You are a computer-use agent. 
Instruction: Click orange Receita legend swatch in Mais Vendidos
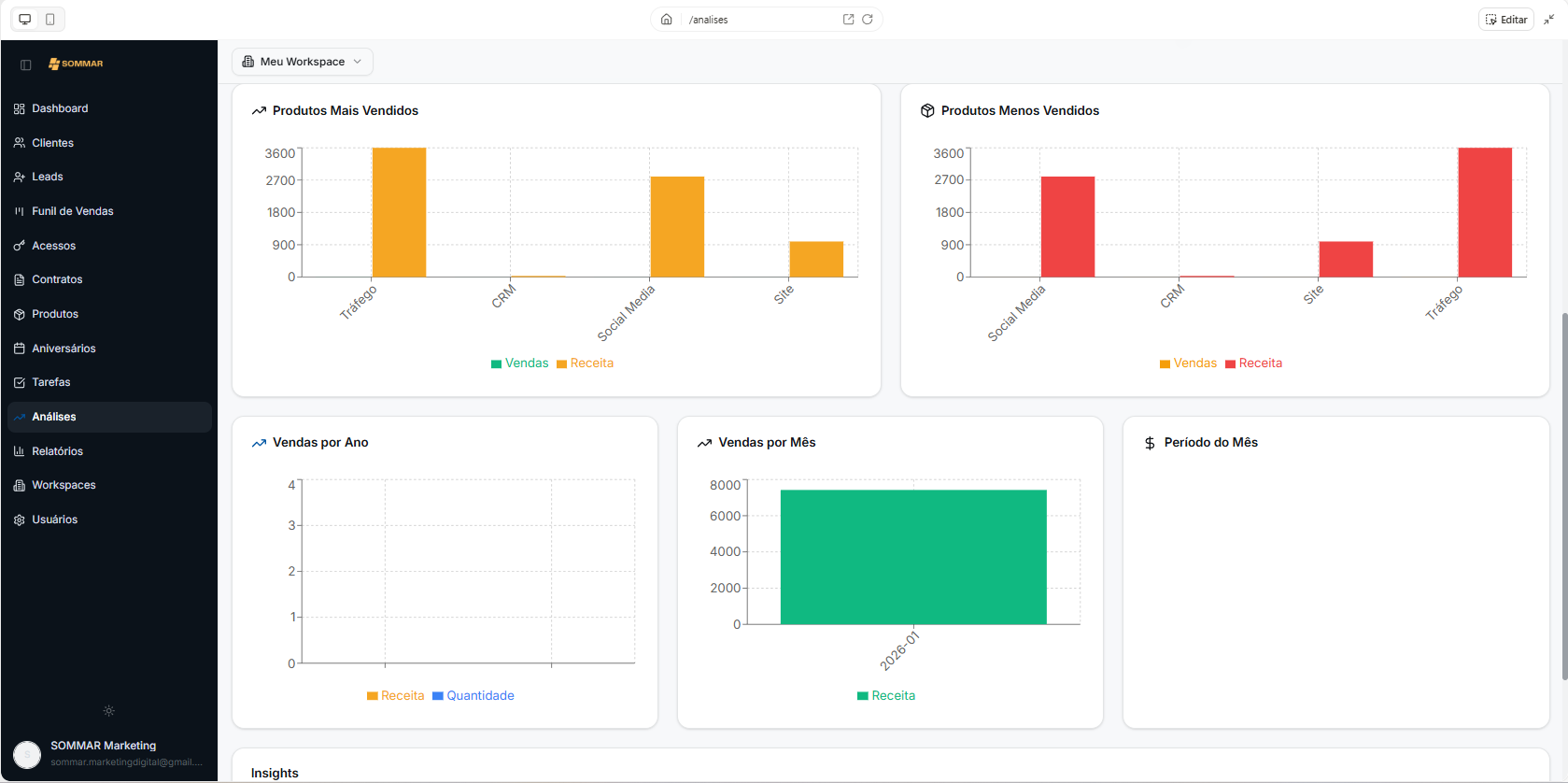[561, 364]
